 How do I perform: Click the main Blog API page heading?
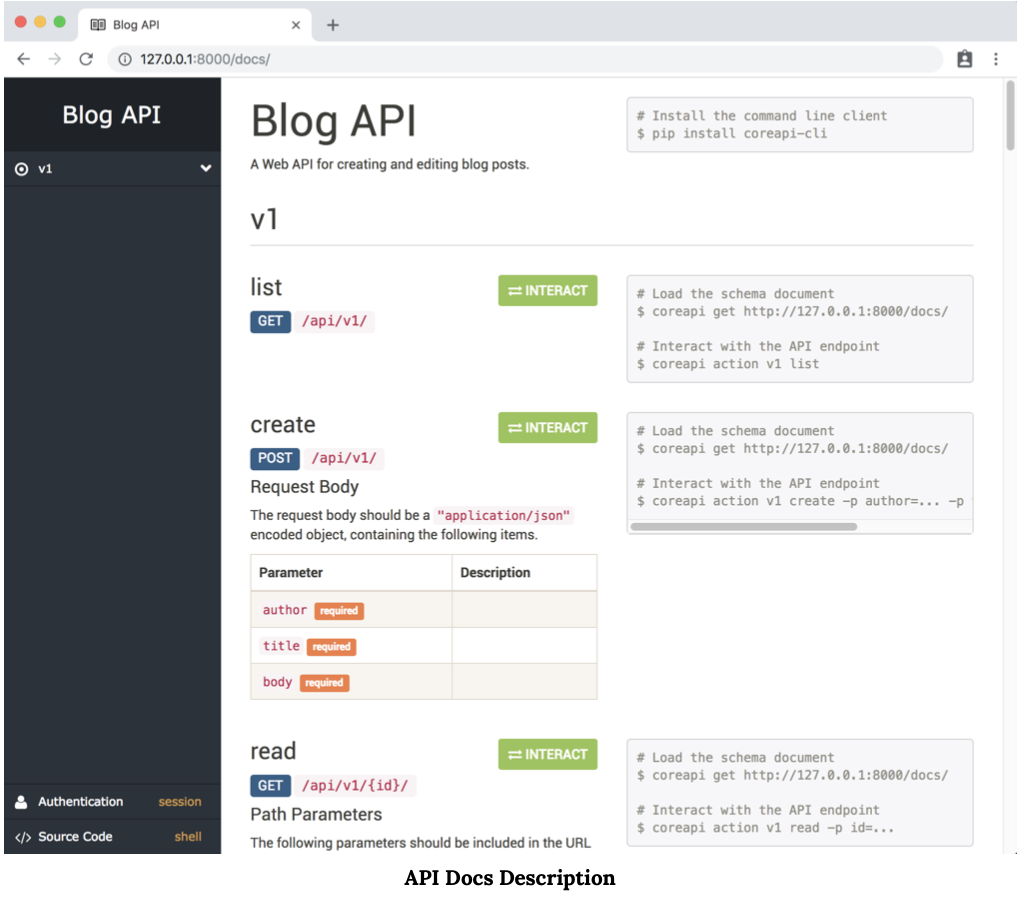coord(334,121)
